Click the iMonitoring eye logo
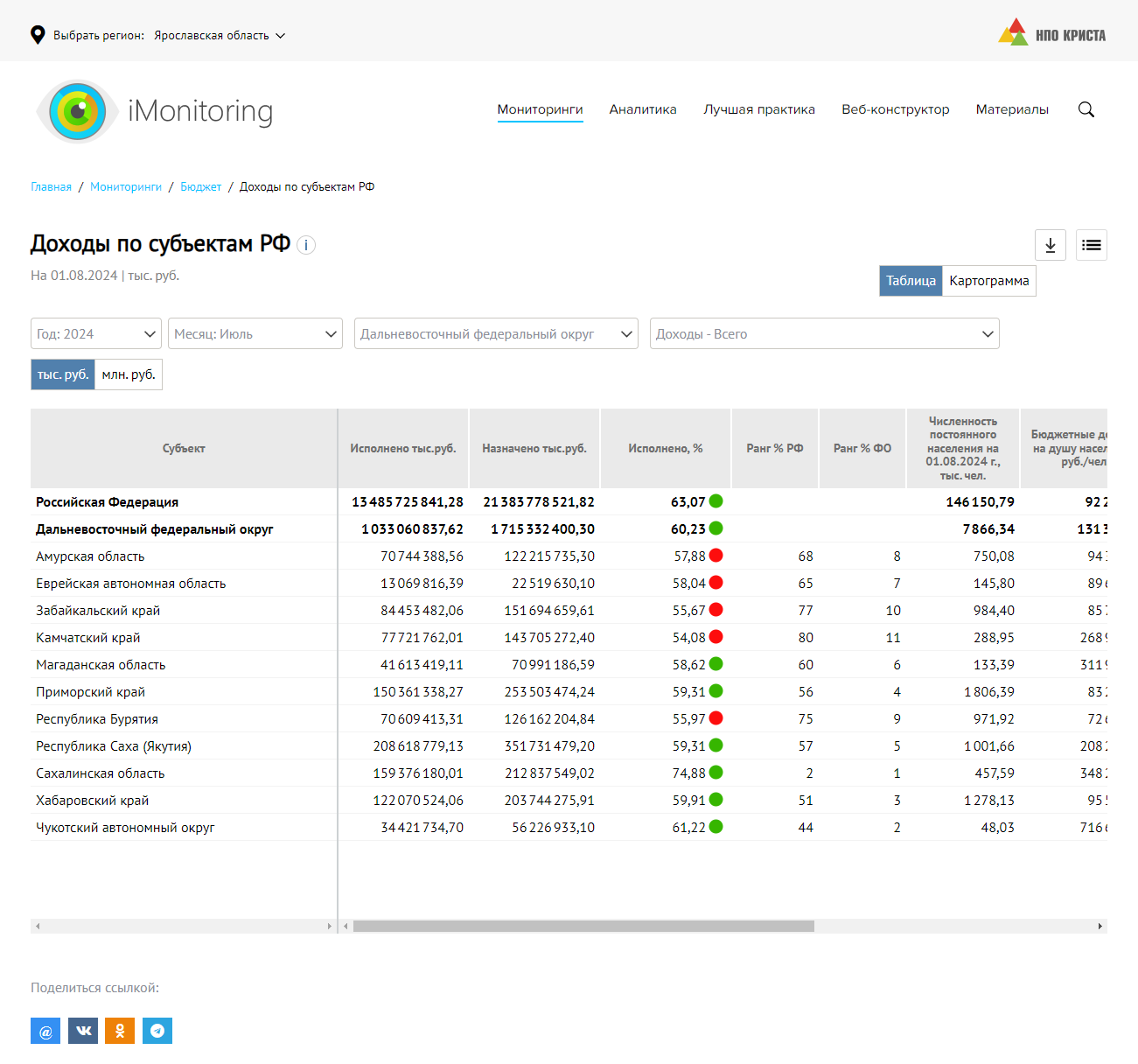The image size is (1138, 1064). click(x=78, y=111)
